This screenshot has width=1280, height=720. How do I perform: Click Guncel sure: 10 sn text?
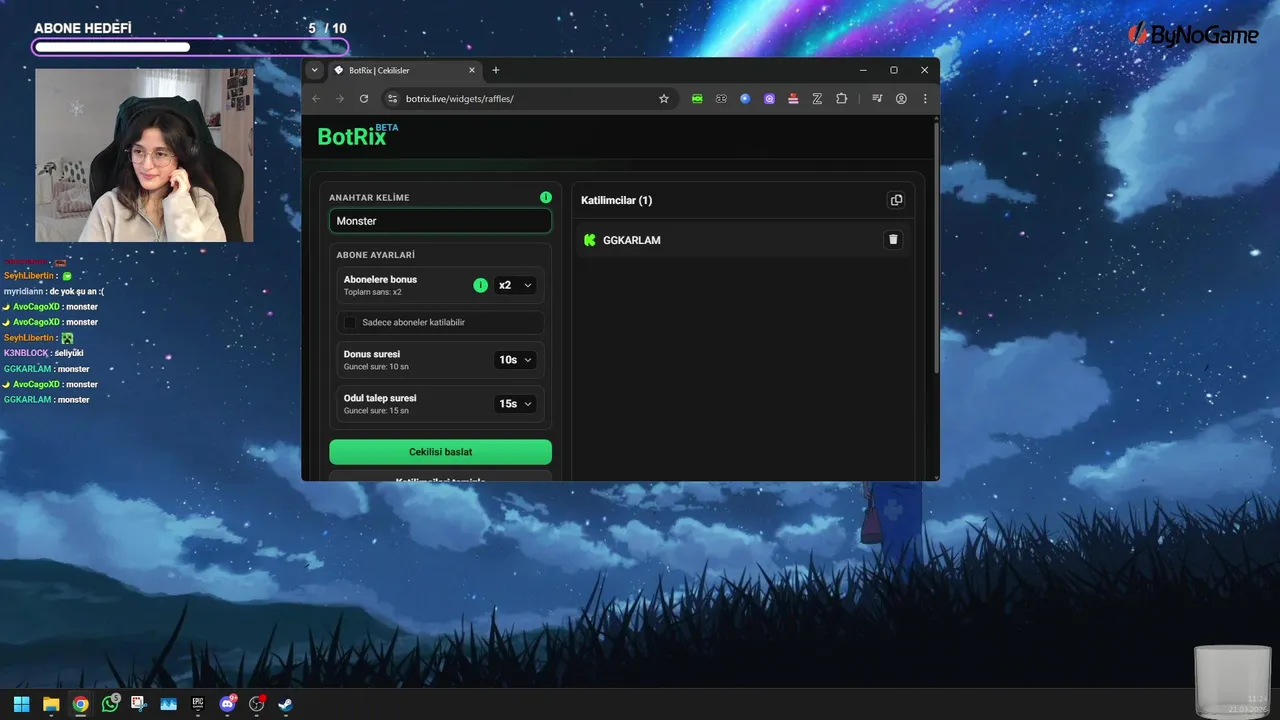pyautogui.click(x=376, y=367)
